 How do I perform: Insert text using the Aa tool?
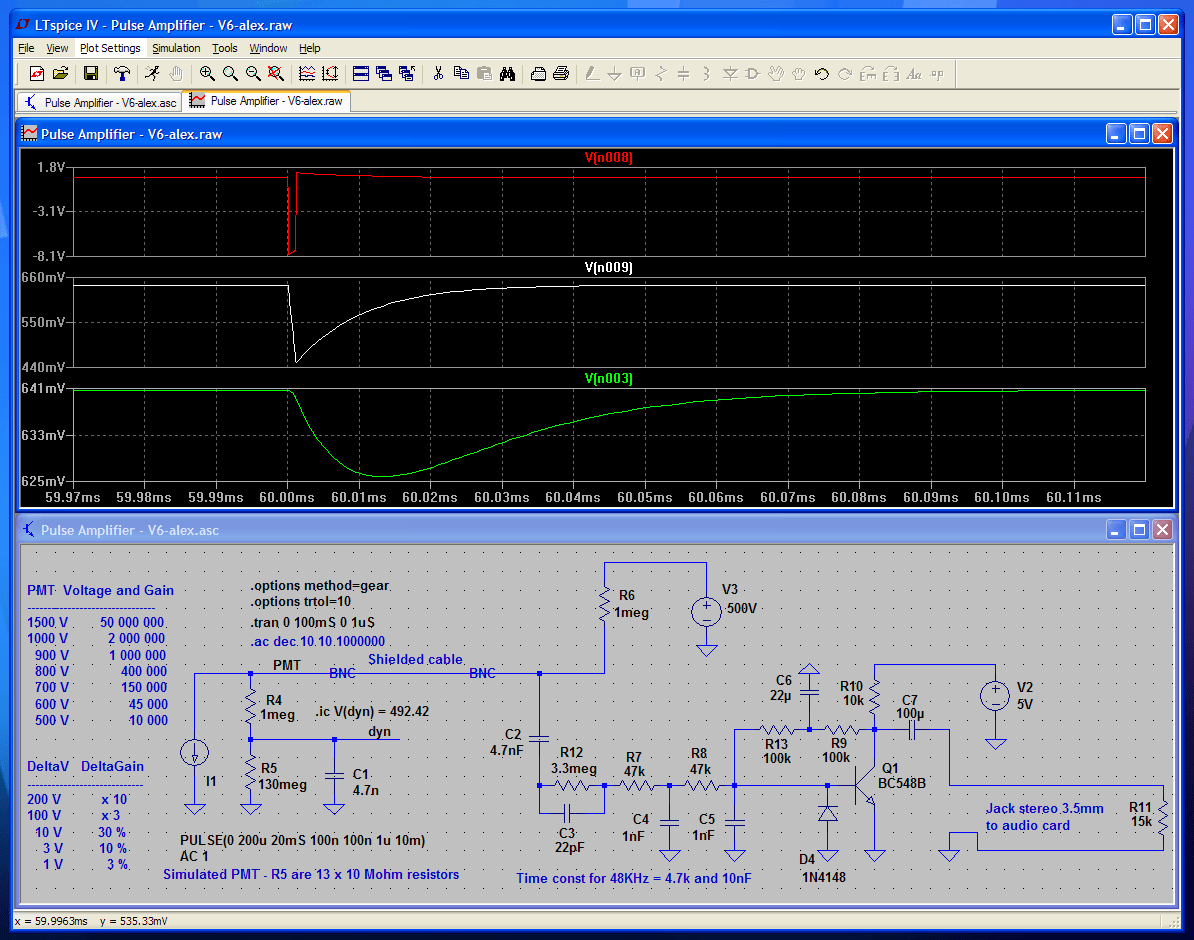[915, 73]
